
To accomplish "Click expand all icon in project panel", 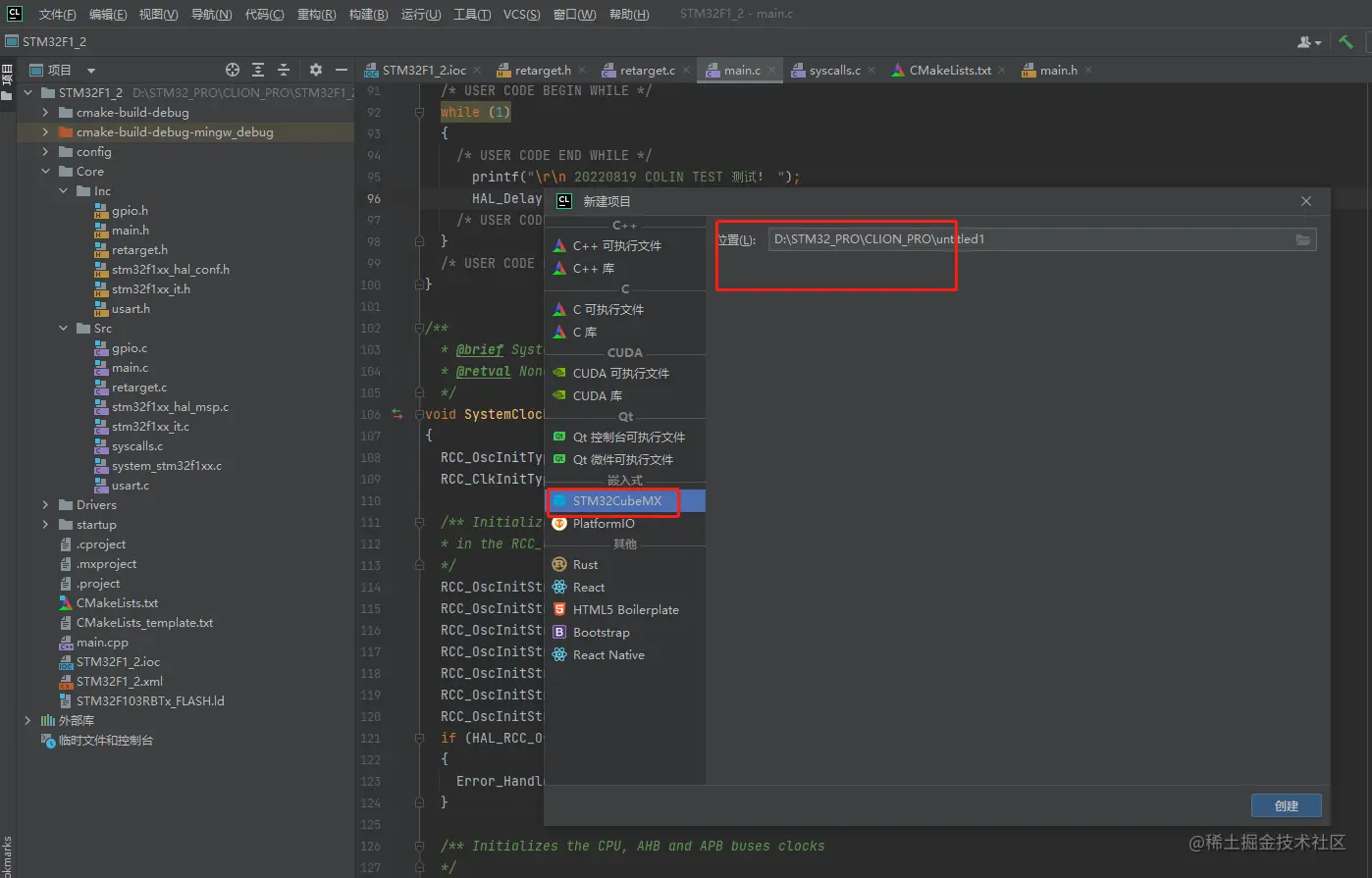I will pyautogui.click(x=258, y=70).
